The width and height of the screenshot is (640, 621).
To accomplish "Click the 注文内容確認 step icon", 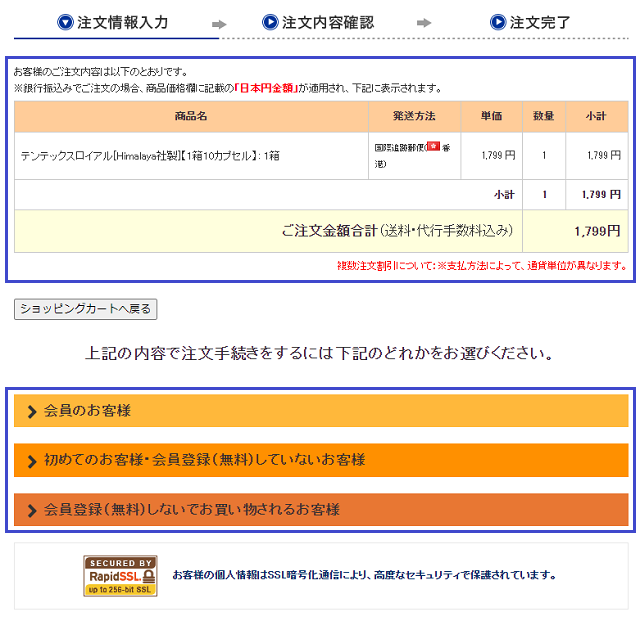I will (270, 22).
